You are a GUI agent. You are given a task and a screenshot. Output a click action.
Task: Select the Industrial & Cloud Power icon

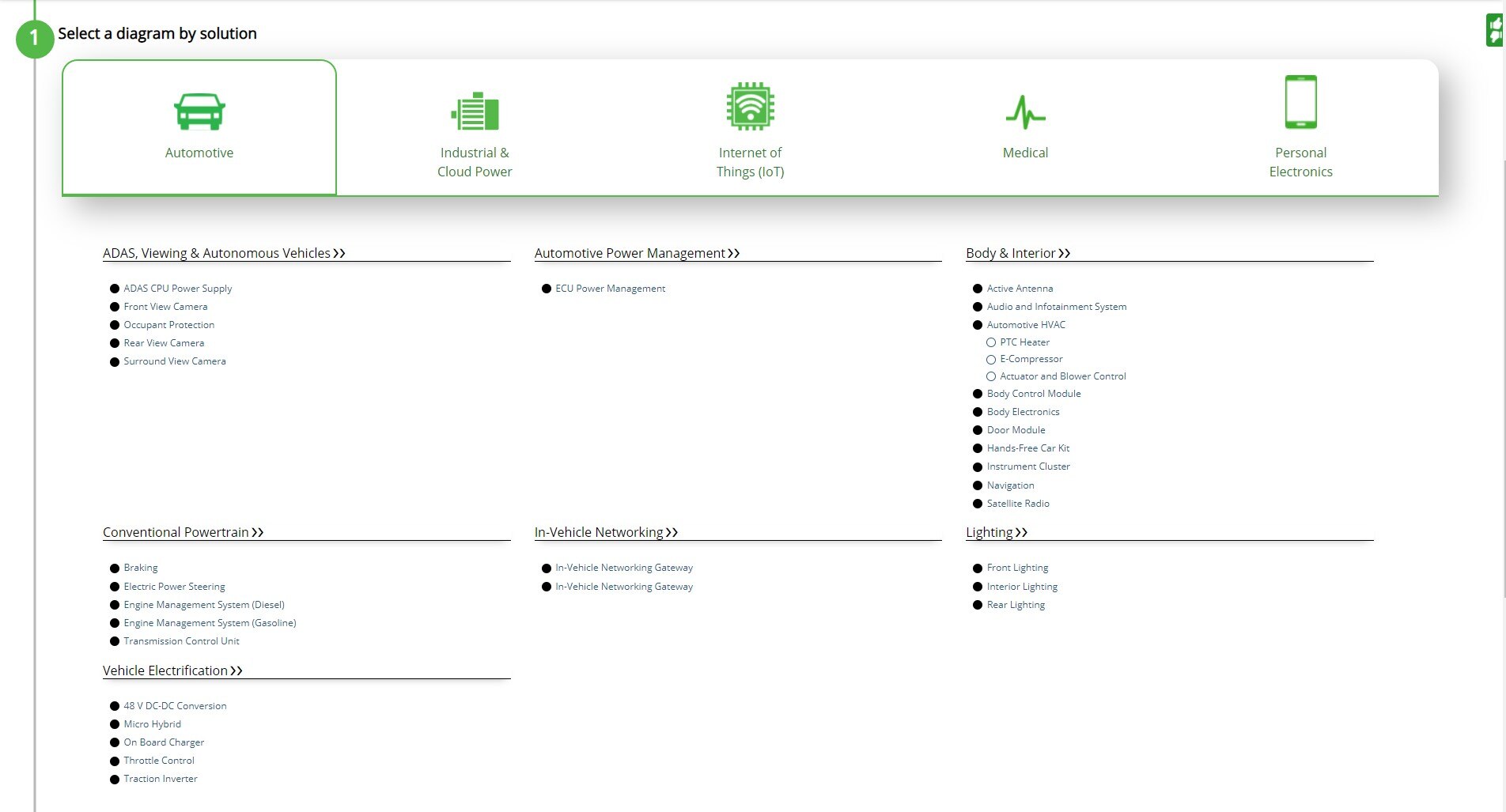pyautogui.click(x=475, y=111)
